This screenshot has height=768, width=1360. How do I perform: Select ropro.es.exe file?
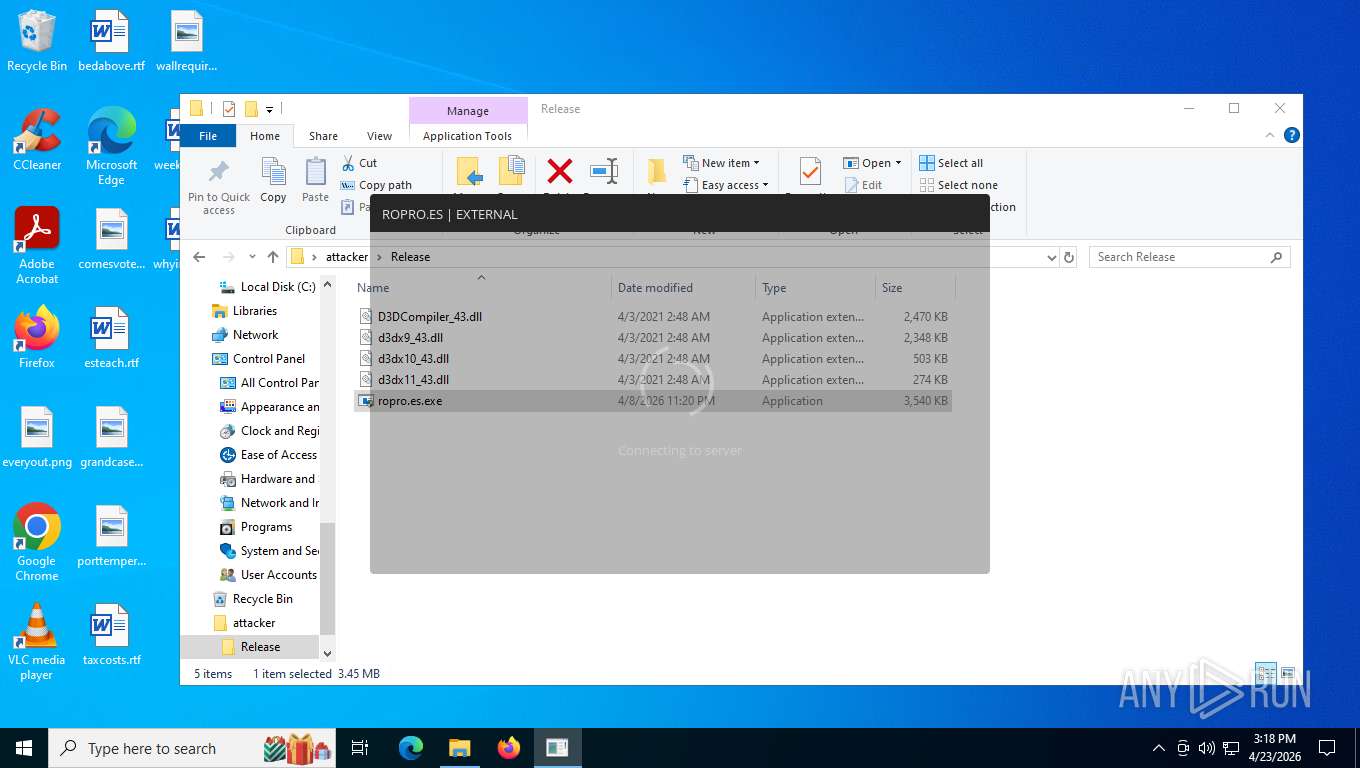pyautogui.click(x=652, y=401)
